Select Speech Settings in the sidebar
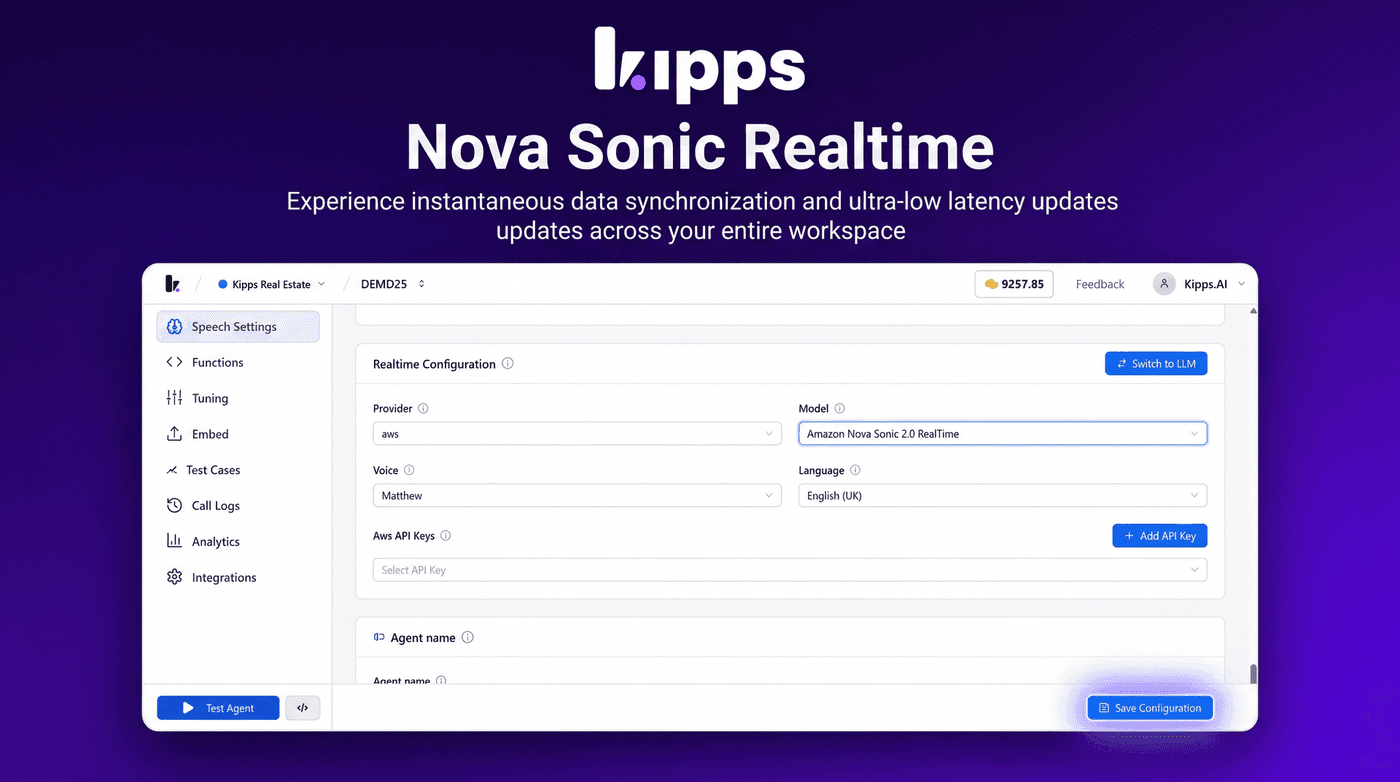Screen dimensions: 1400x782 pos(238,327)
